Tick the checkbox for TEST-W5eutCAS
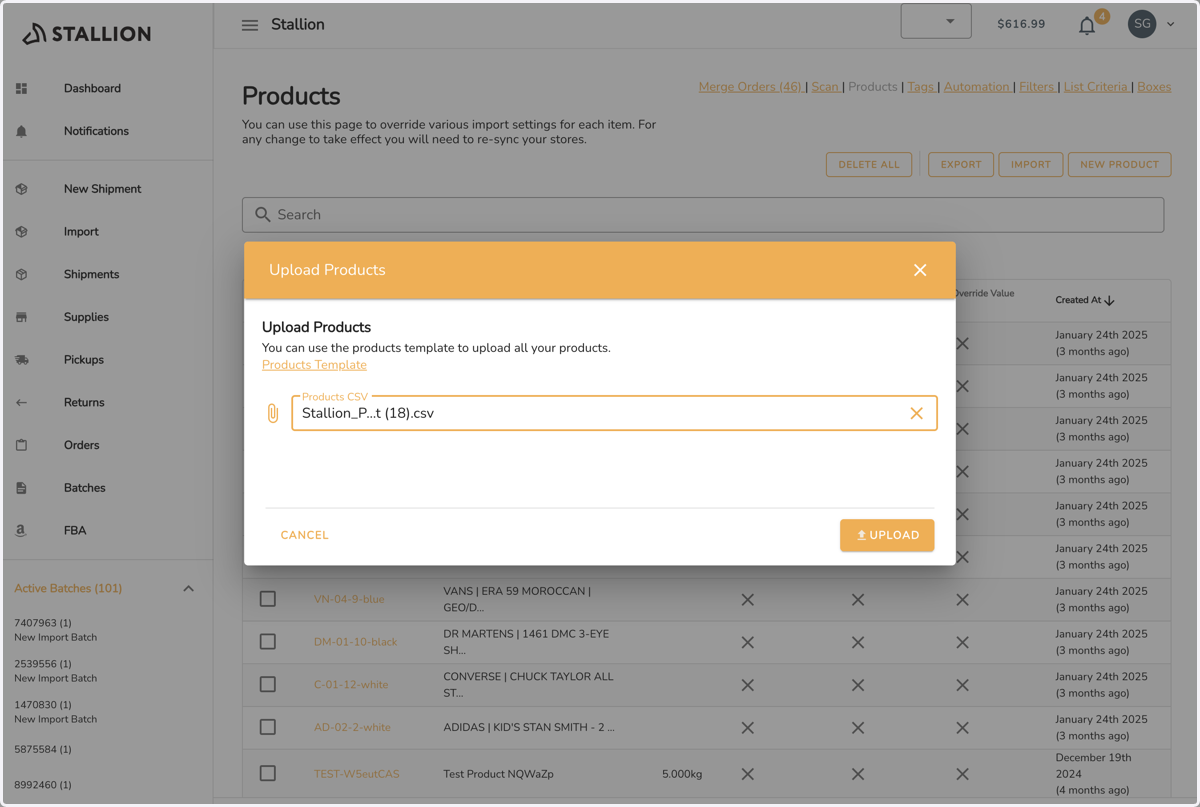 pos(268,773)
